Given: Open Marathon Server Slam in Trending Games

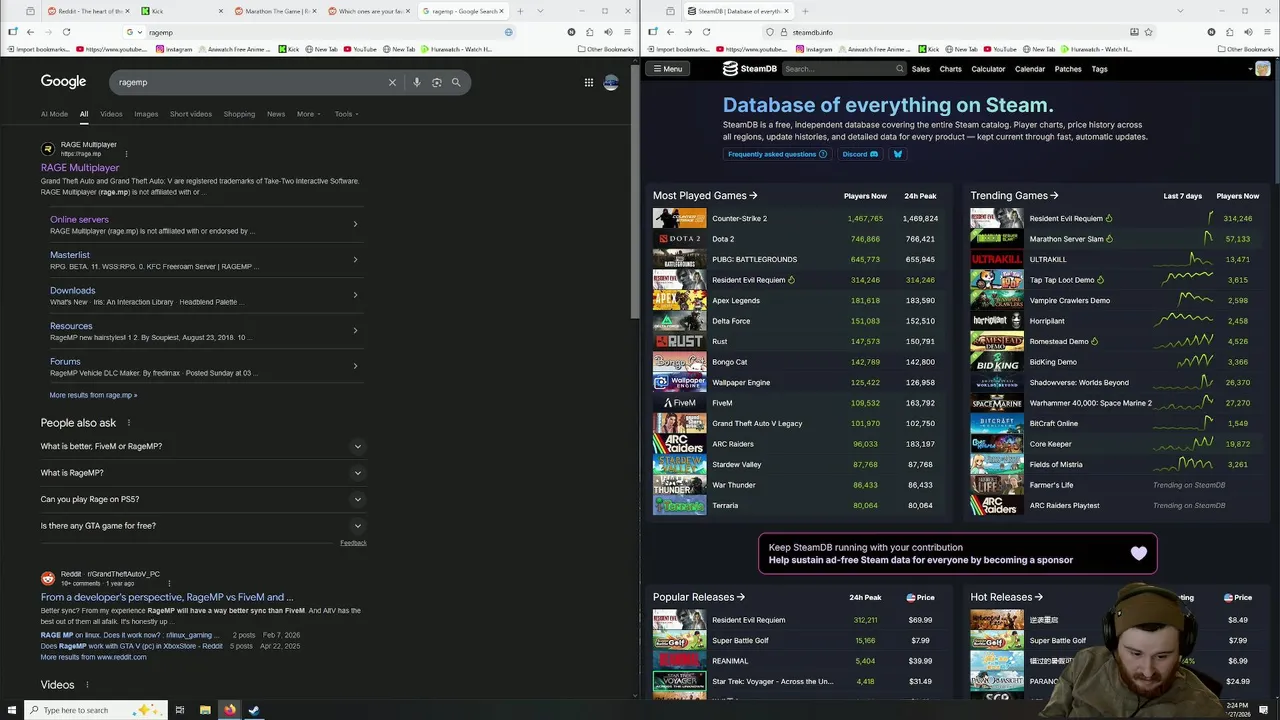Looking at the screenshot, I should pyautogui.click(x=1066, y=239).
